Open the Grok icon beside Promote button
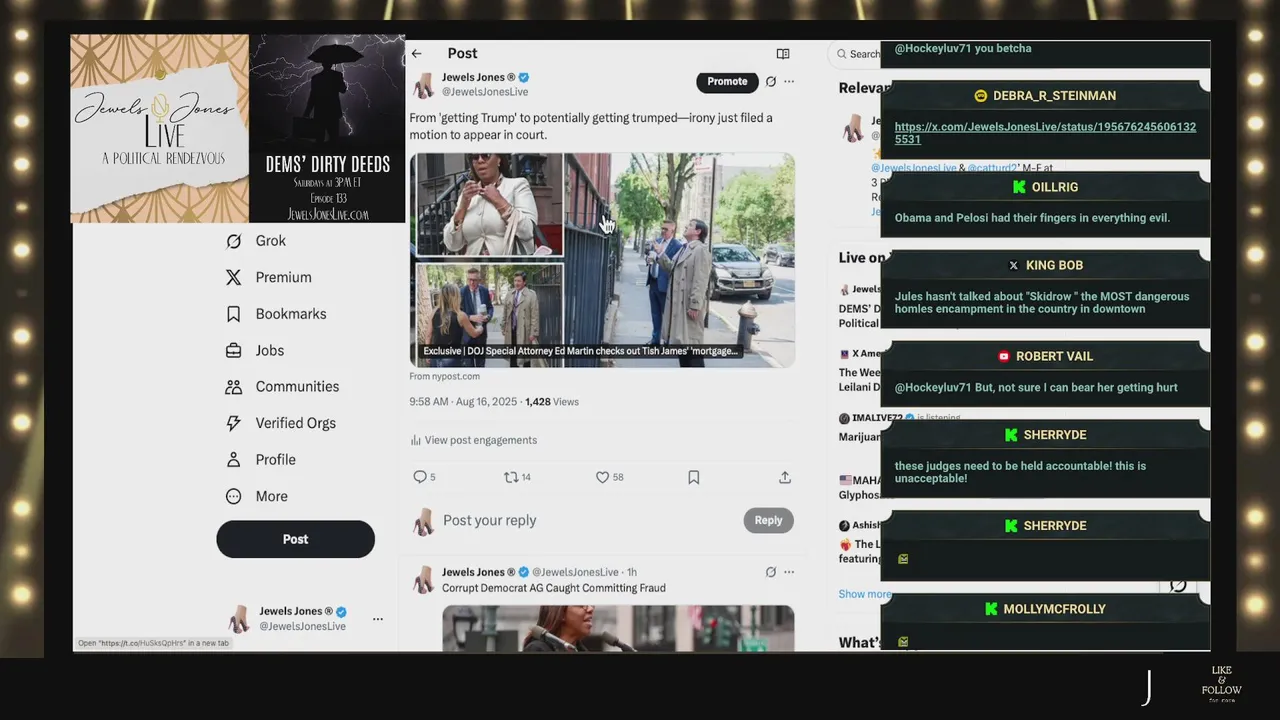The width and height of the screenshot is (1280, 720). [770, 82]
